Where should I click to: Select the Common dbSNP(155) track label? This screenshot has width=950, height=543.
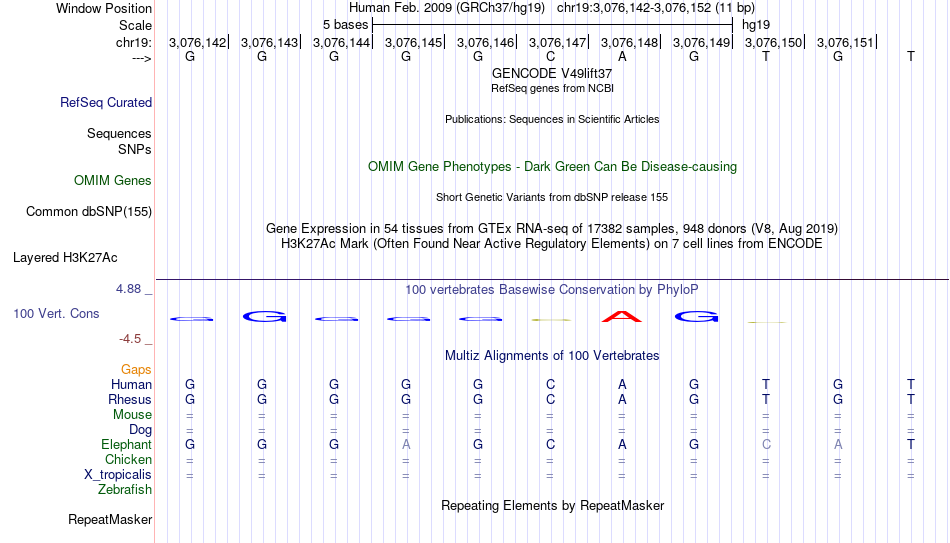(x=88, y=212)
